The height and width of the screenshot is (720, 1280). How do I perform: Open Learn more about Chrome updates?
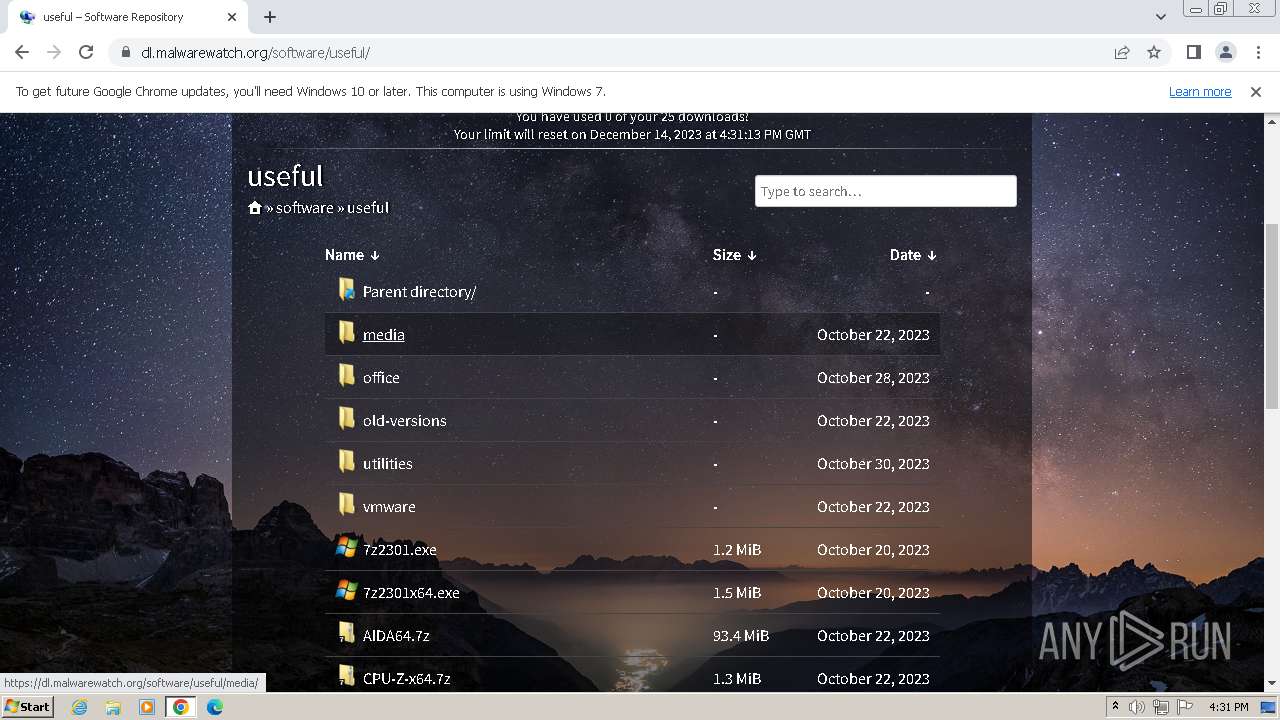coord(1200,91)
